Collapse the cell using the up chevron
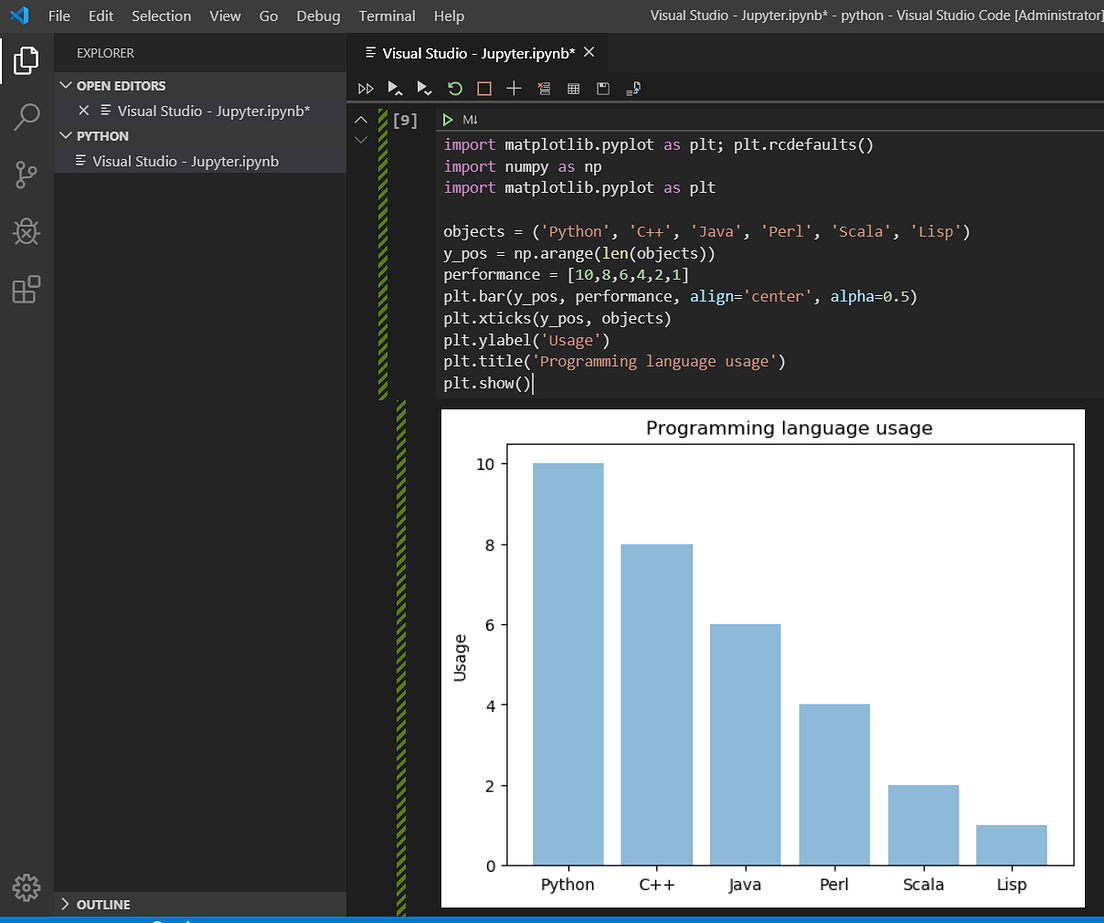 [361, 119]
